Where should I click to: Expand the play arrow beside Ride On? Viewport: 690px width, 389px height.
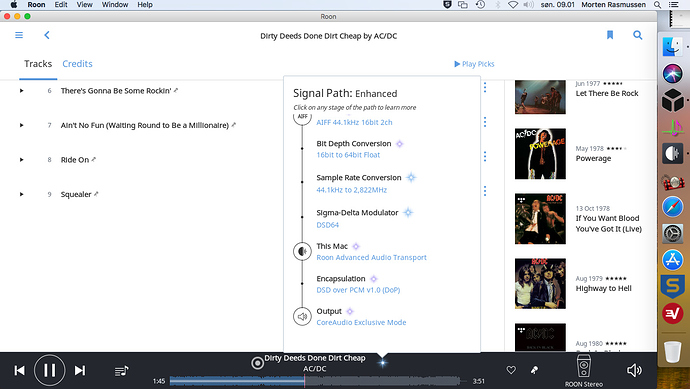coord(22,160)
